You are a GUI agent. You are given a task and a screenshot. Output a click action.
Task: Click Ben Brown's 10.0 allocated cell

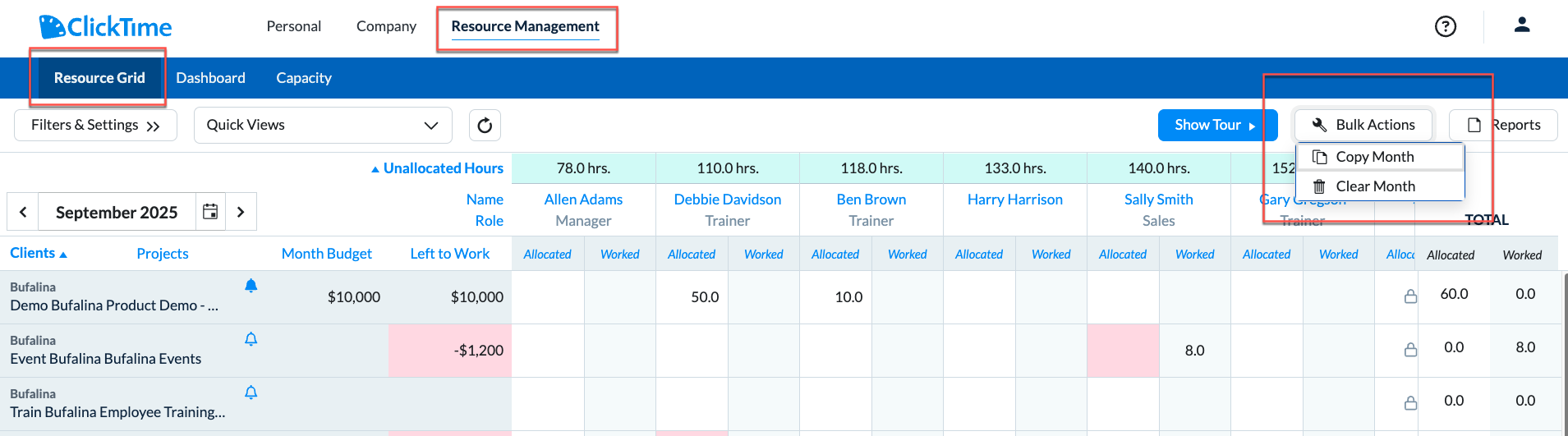pos(835,297)
